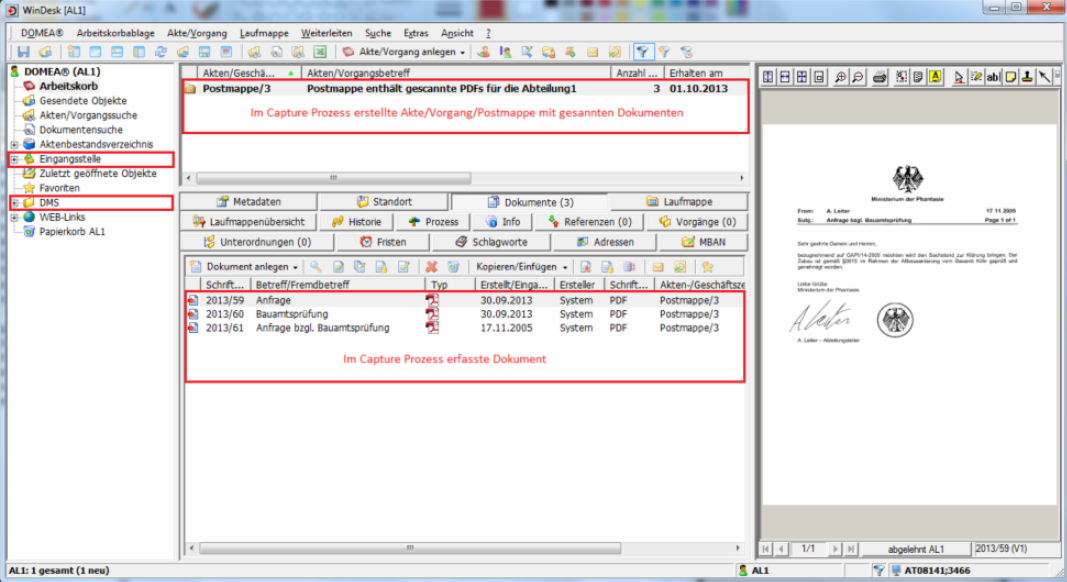Open the Laufmappe menu
The image size is (1067, 582).
264,33
